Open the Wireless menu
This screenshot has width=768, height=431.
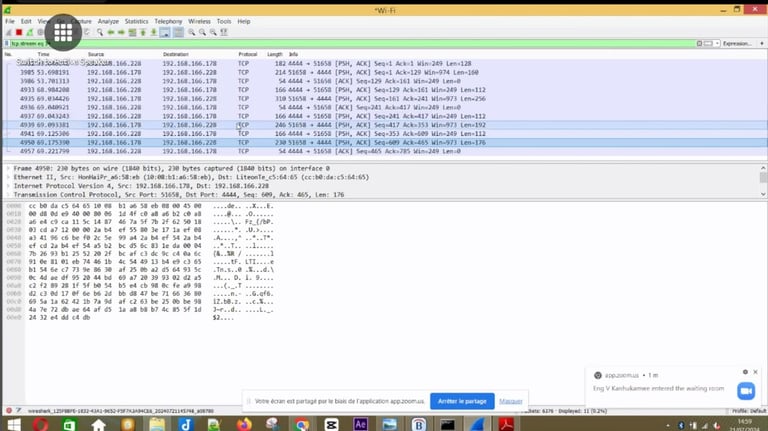pyautogui.click(x=199, y=22)
